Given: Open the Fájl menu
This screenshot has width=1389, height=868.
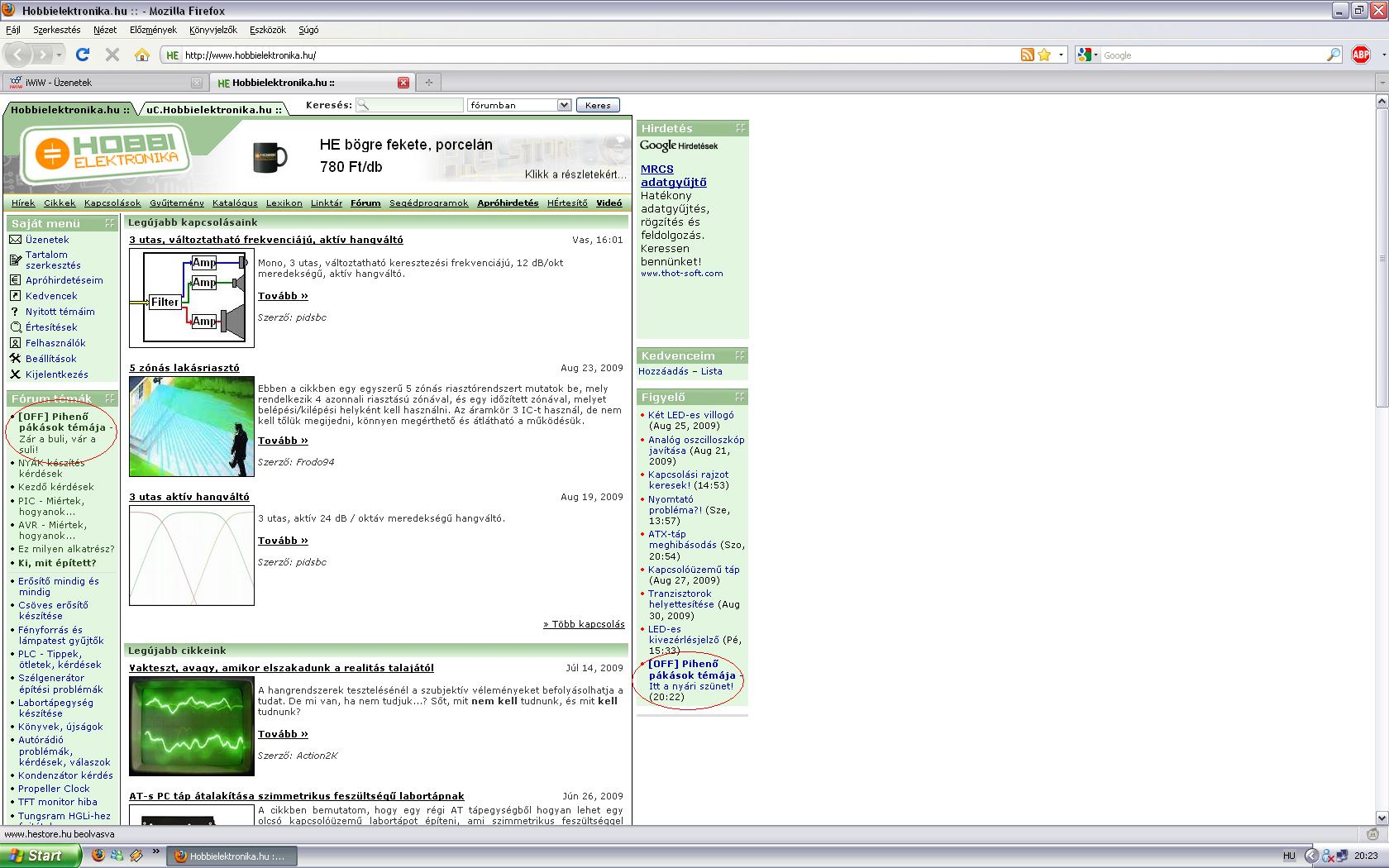Looking at the screenshot, I should click(13, 30).
